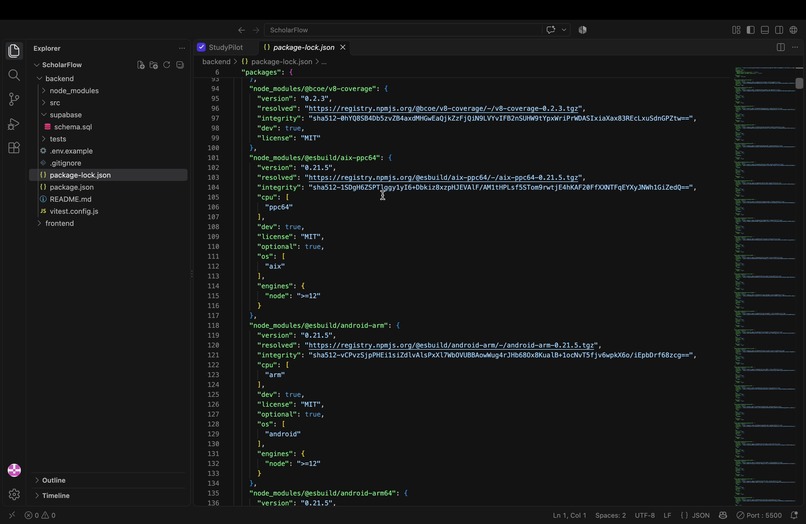Viewport: 806px width, 524px height.
Task: Select the package-lock.json editor tab
Action: (303, 47)
